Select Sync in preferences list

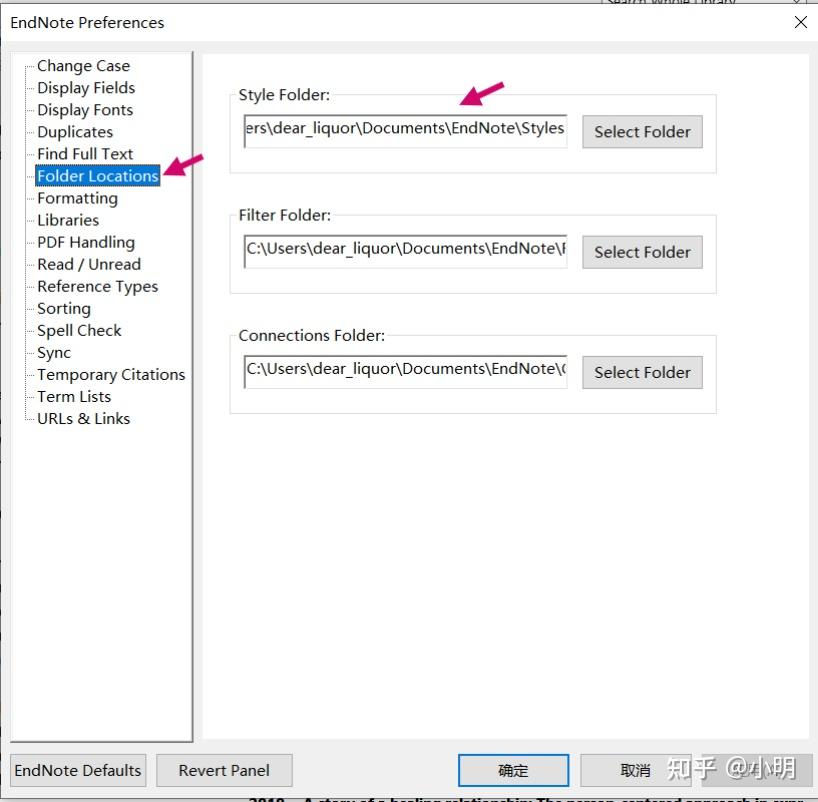click(x=54, y=353)
